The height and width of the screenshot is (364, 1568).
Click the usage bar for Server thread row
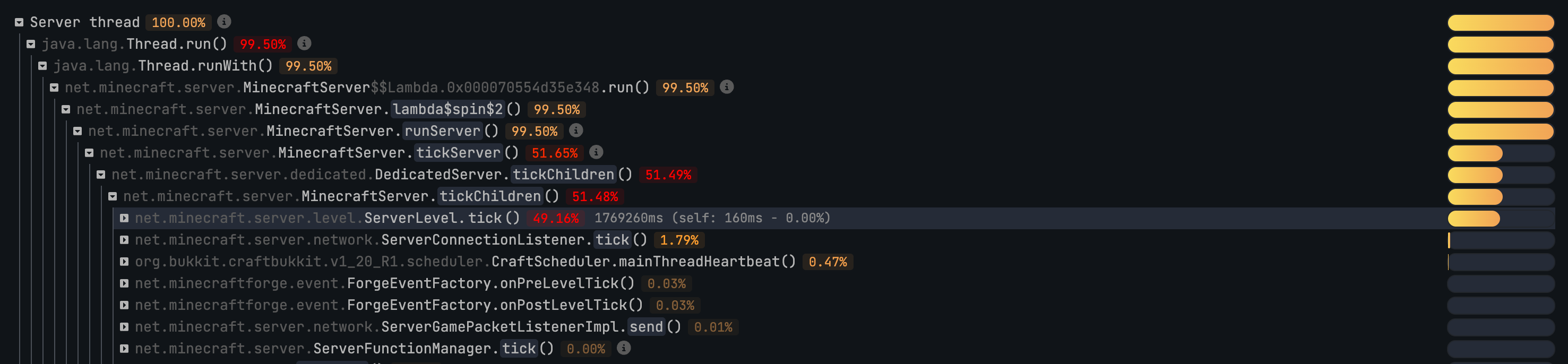point(1501,22)
